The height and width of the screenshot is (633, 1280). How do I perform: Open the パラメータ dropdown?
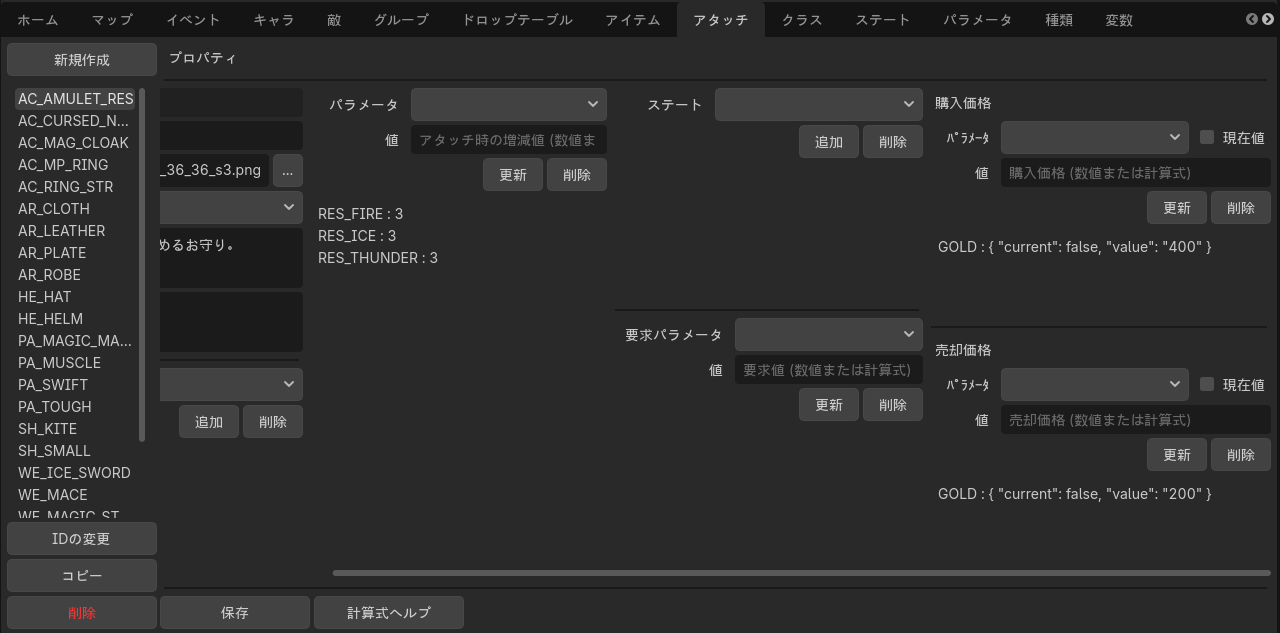coord(509,104)
